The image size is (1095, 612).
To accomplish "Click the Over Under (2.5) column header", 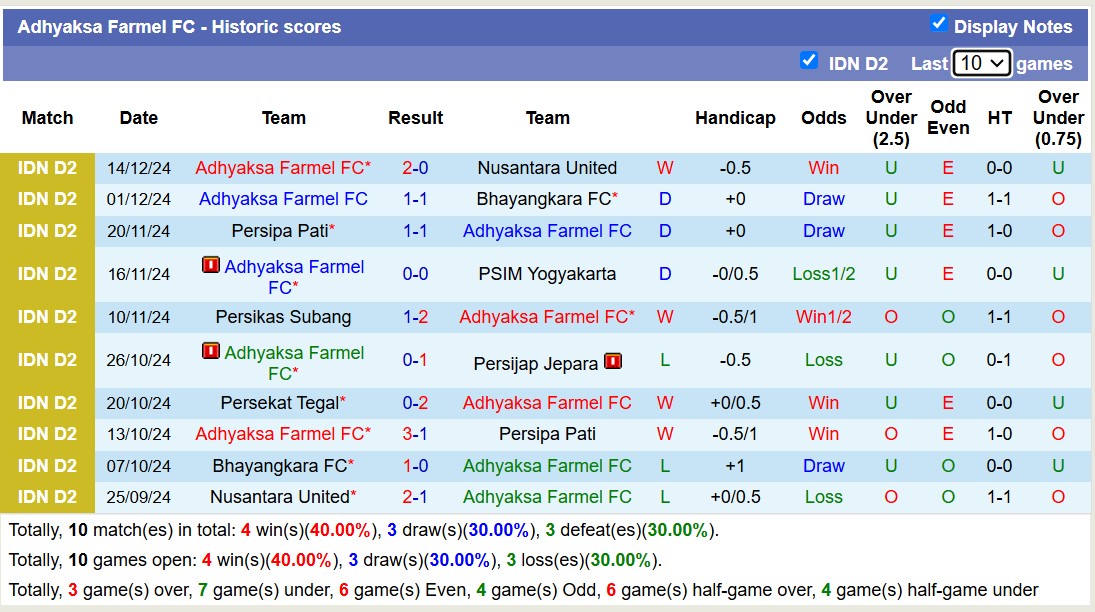I will tap(891, 118).
